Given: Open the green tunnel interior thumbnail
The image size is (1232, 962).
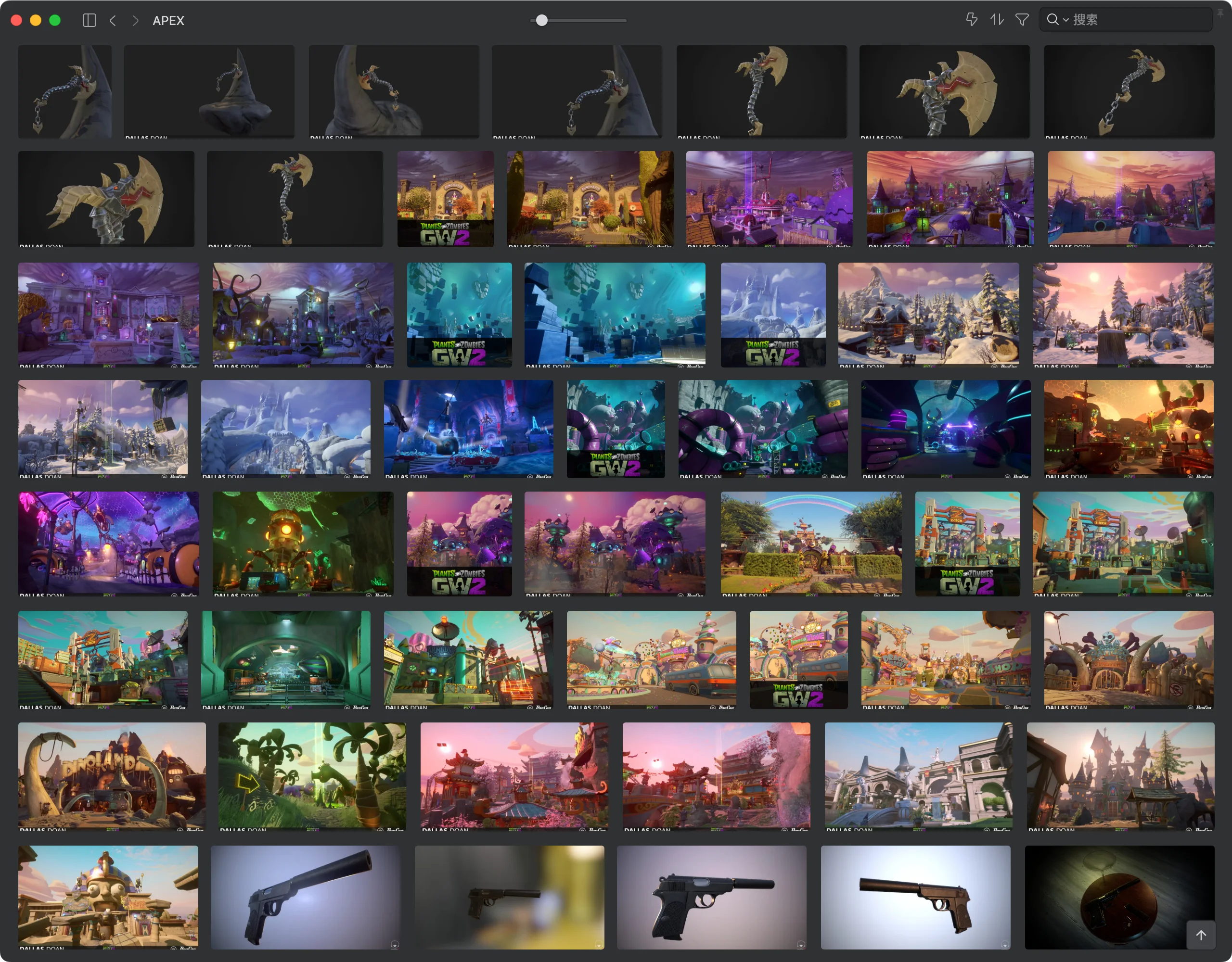Looking at the screenshot, I should coord(286,660).
